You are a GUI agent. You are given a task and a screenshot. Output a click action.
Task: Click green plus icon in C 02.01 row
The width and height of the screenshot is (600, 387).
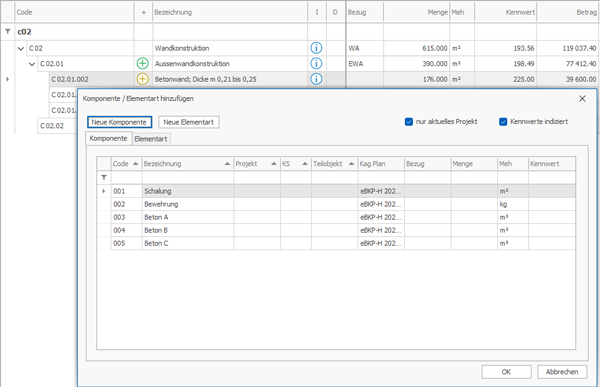click(143, 64)
